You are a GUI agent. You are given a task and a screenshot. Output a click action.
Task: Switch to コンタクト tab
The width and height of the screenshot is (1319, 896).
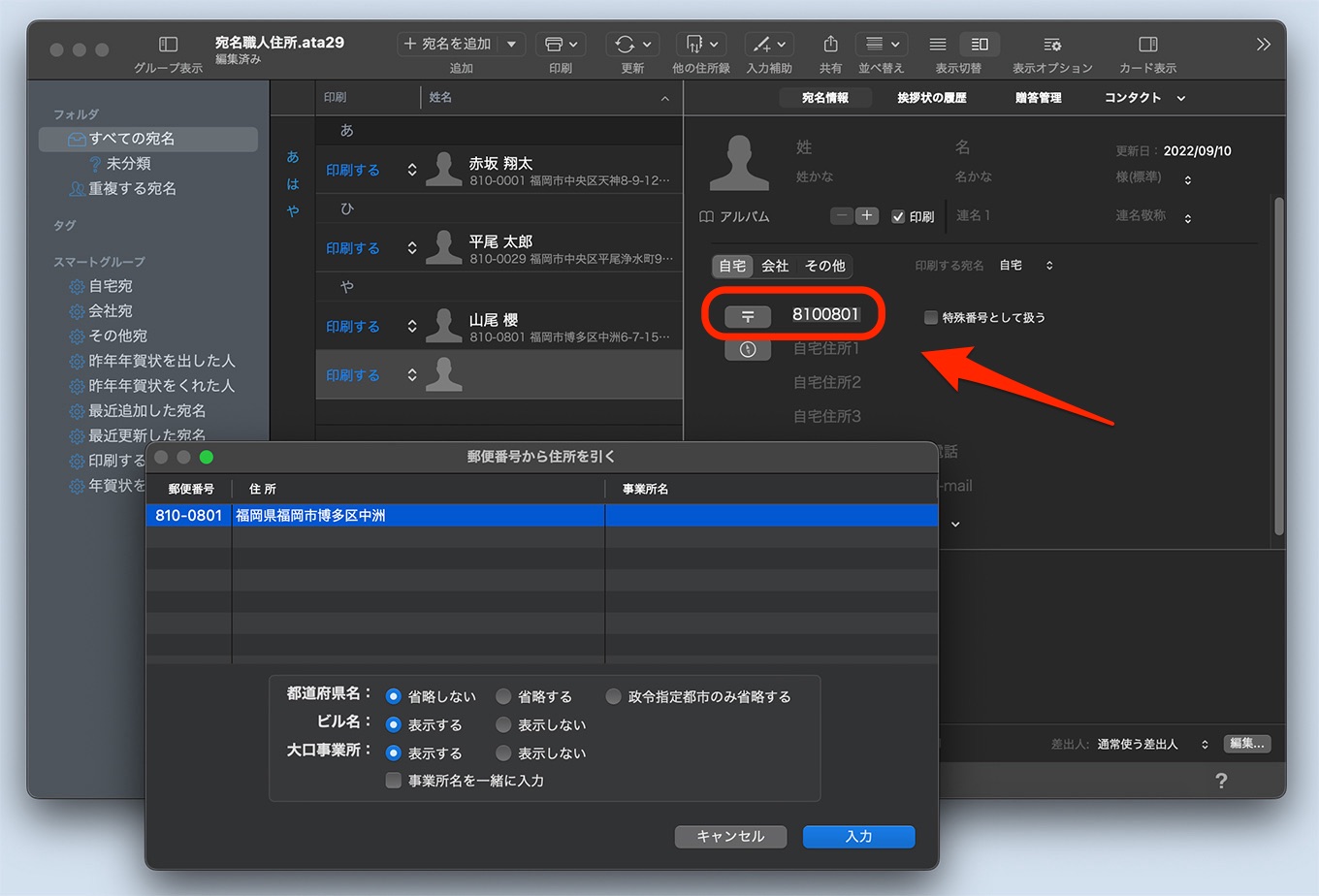click(1133, 98)
